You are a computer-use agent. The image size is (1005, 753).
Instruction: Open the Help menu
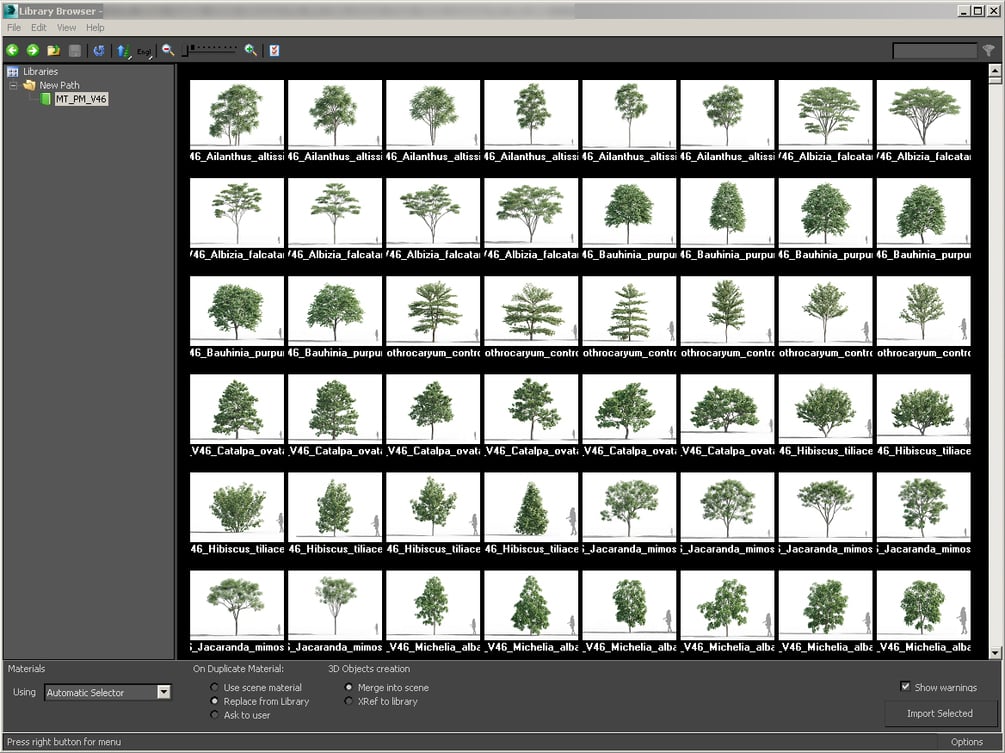click(95, 28)
